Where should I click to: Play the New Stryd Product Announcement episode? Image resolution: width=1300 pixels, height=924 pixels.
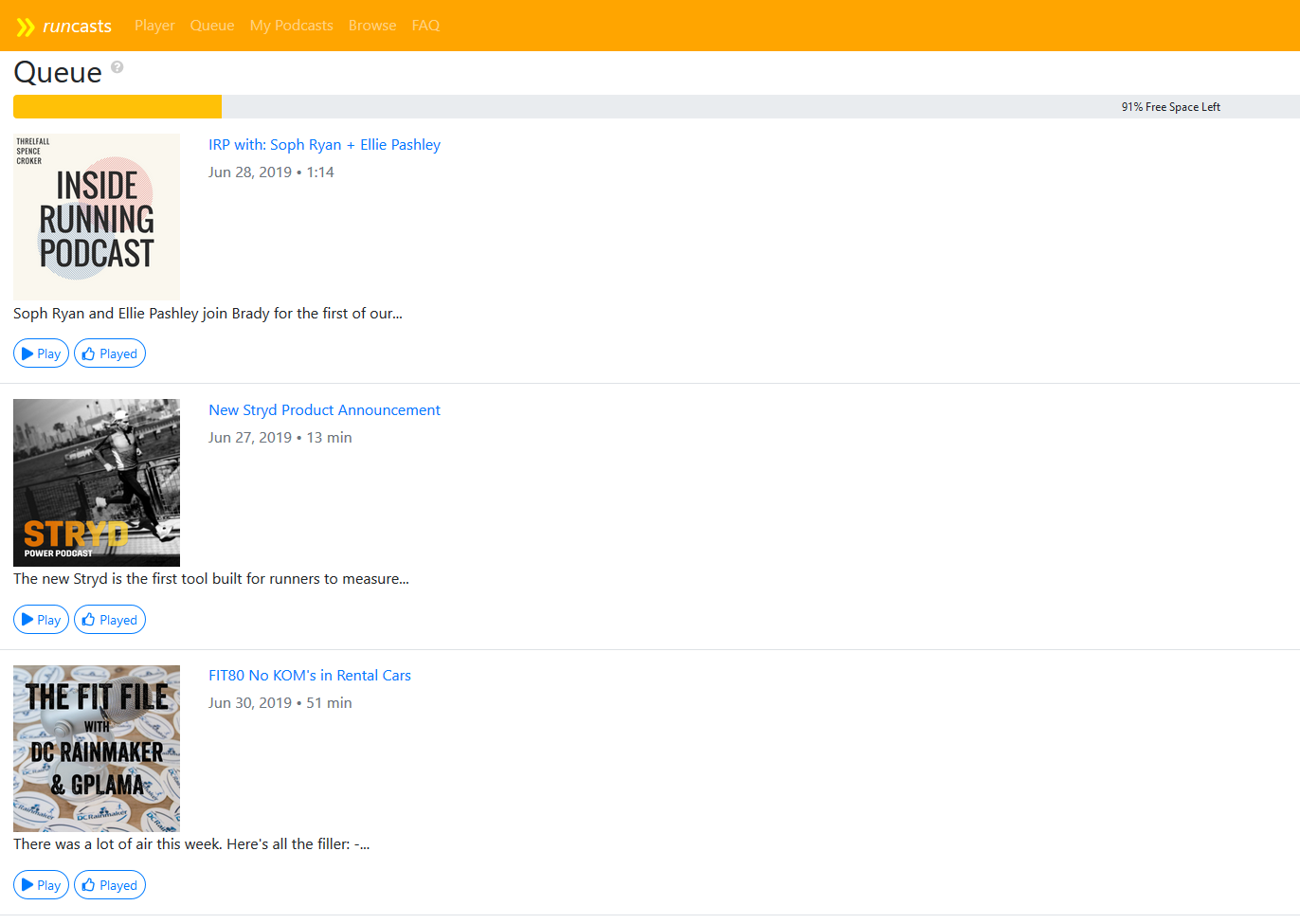click(x=41, y=620)
